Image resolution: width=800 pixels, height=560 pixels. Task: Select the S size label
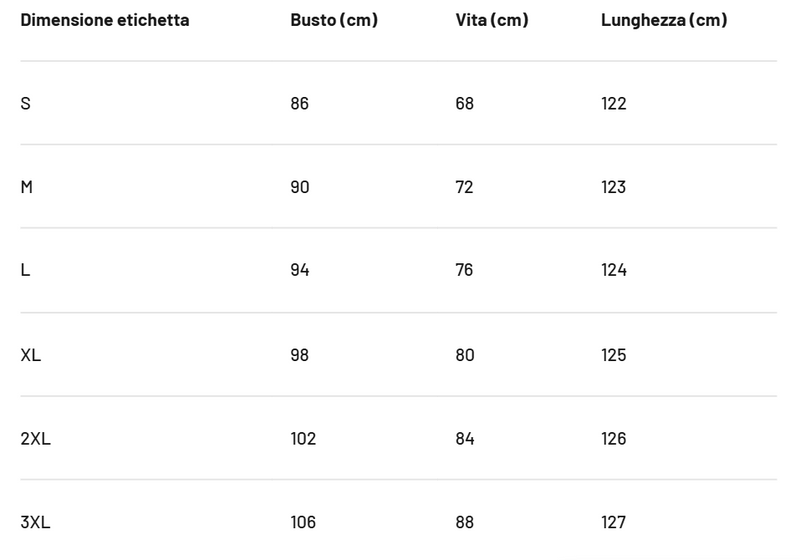(x=26, y=104)
